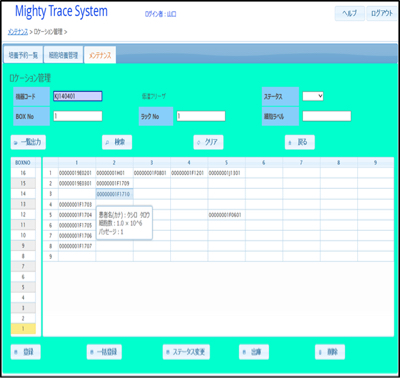400x378 pixels.
Task: Click the 出庫 button
Action: click(254, 352)
